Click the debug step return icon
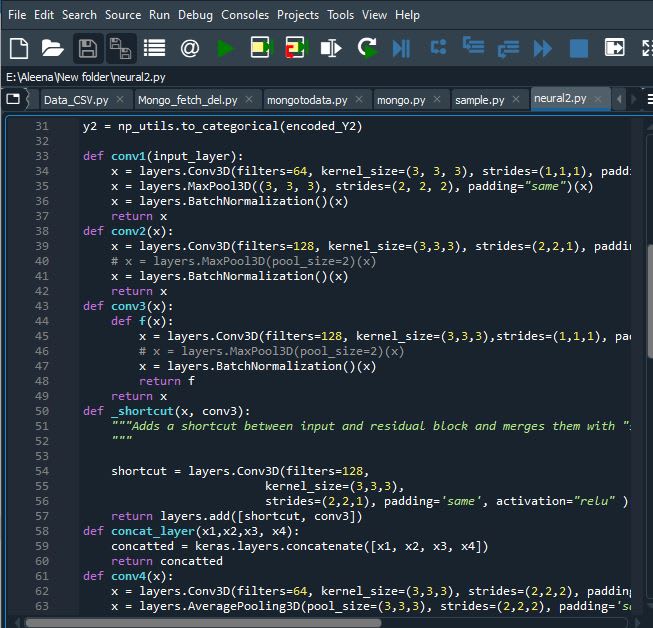 pos(508,48)
